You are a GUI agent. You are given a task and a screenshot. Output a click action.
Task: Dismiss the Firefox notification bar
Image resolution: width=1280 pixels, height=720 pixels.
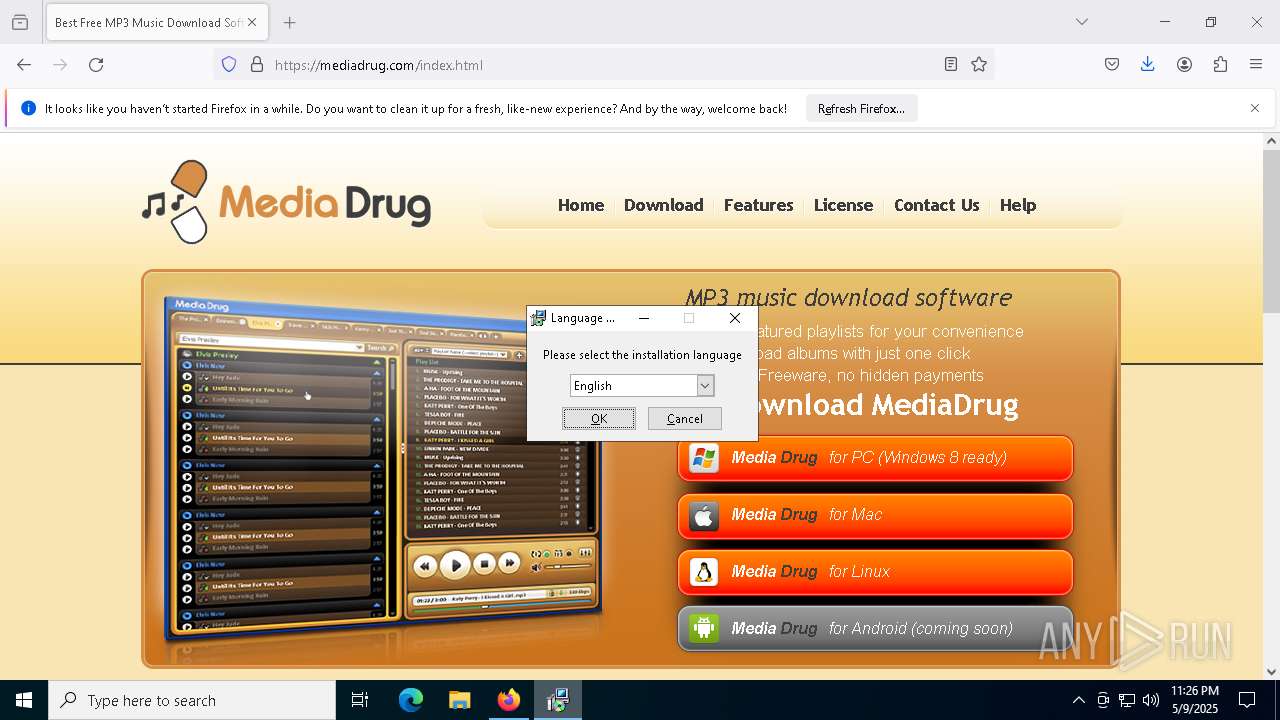pyautogui.click(x=1255, y=108)
